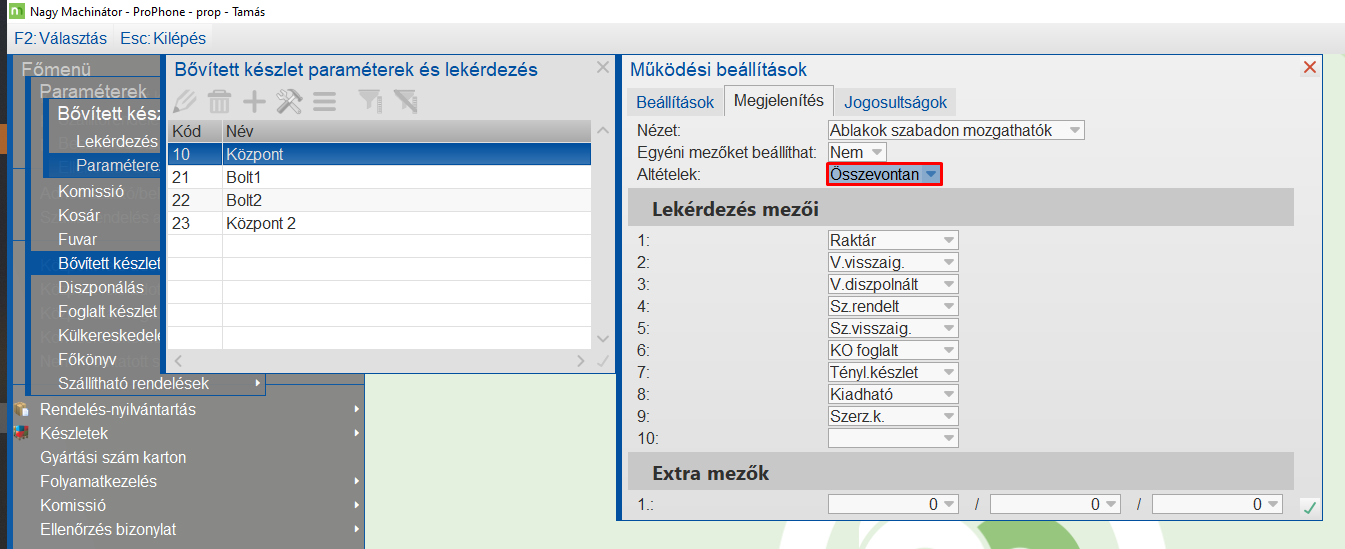This screenshot has width=1345, height=549.
Task: Open the second Extra mezők dropdown
Action: tap(1055, 504)
